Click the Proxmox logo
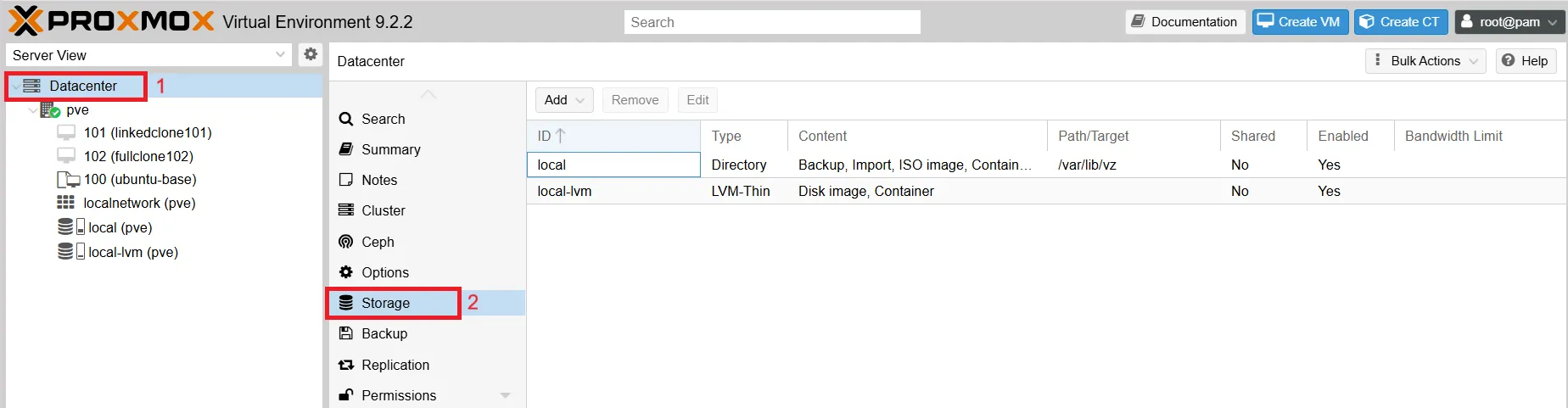This screenshot has height=408, width=1568. coord(112,21)
